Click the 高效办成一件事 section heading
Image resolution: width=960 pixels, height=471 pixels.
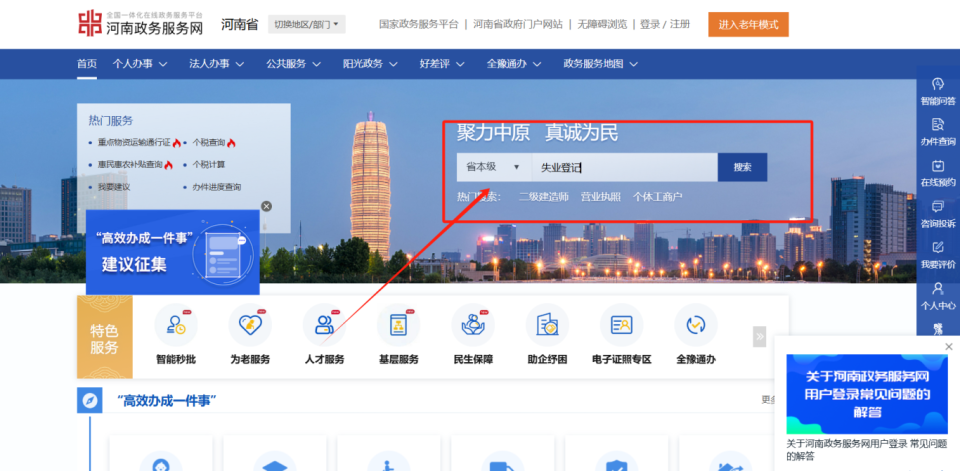167,401
